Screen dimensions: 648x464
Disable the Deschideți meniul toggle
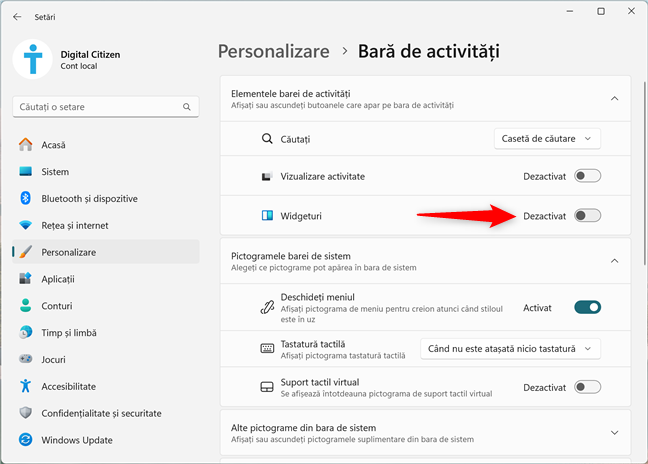coord(587,307)
